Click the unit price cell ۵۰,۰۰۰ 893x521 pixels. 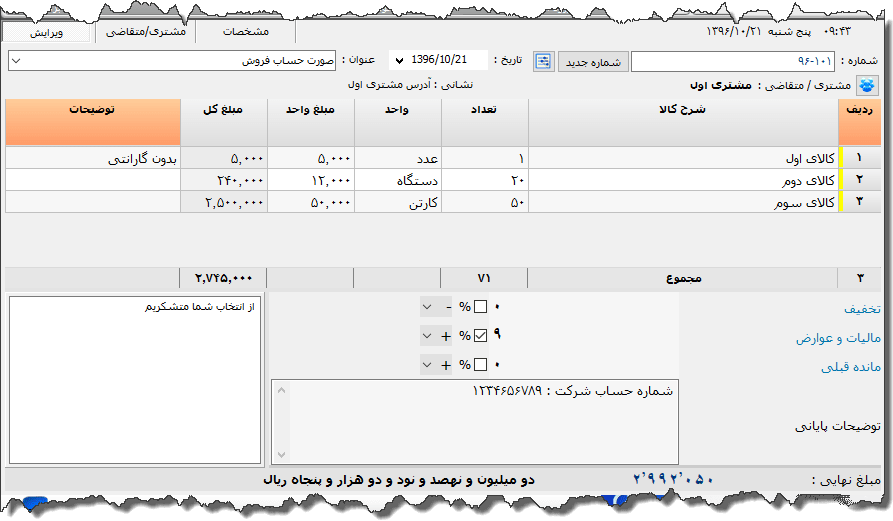[311, 202]
